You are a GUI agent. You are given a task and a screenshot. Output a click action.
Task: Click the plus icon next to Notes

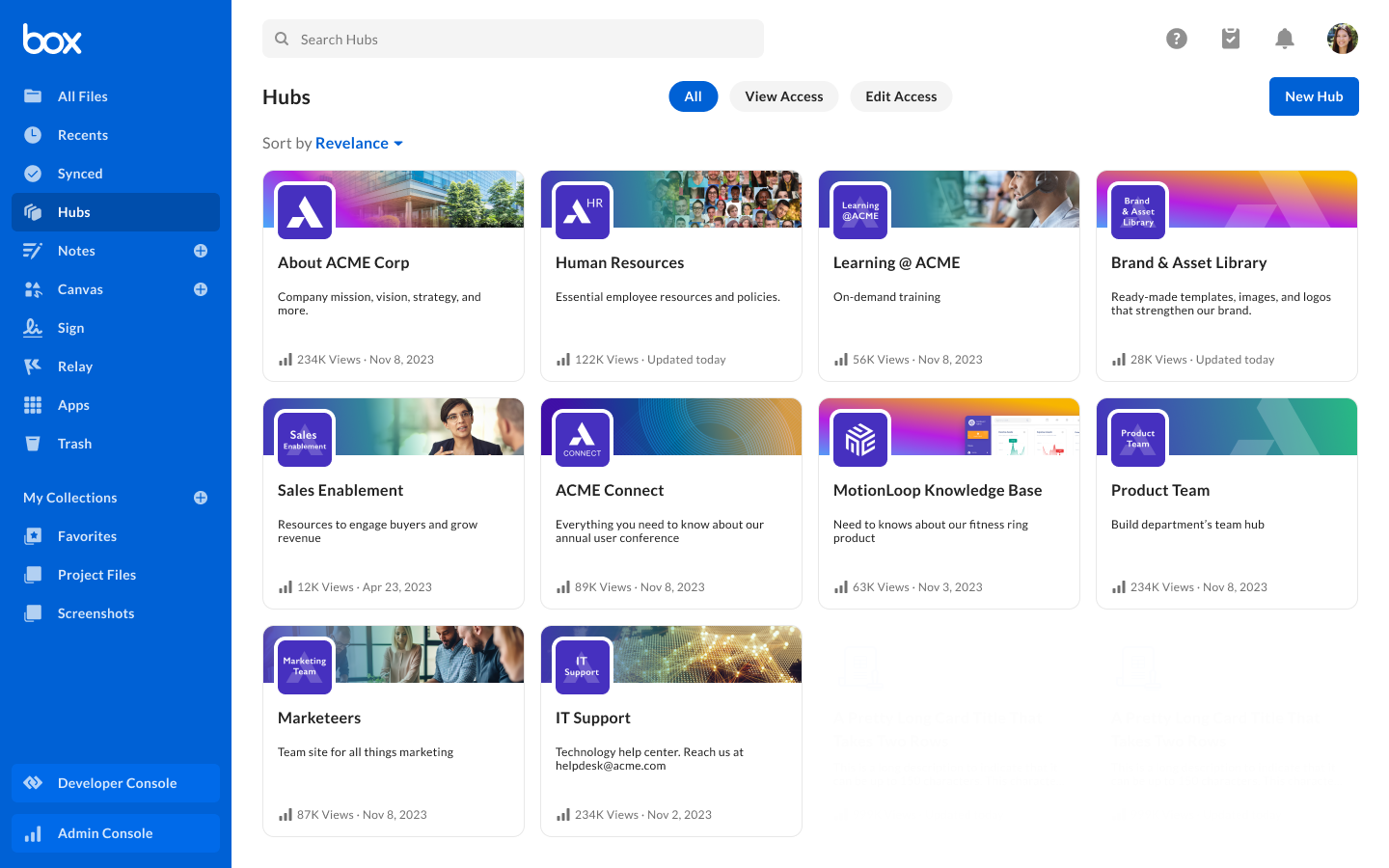pos(201,251)
